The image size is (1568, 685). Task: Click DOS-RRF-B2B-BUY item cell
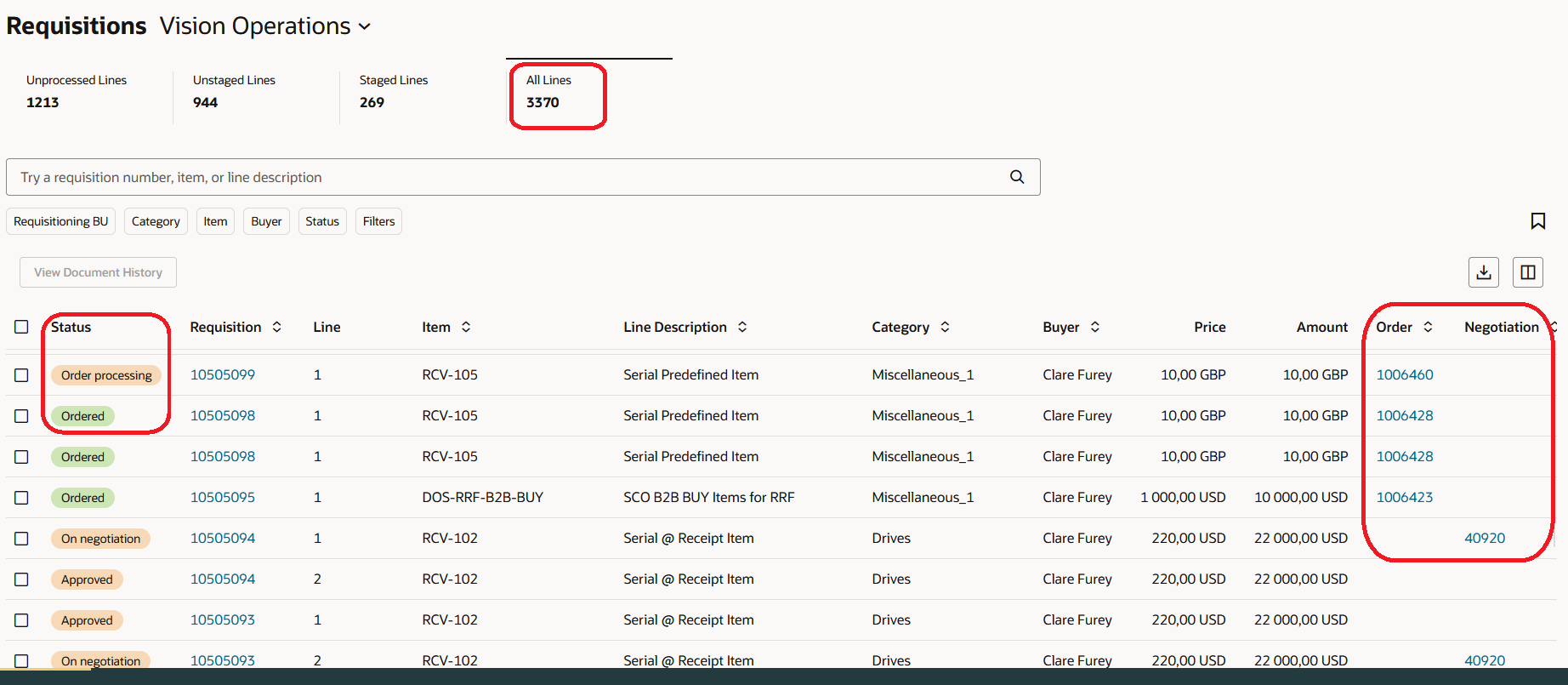point(483,497)
